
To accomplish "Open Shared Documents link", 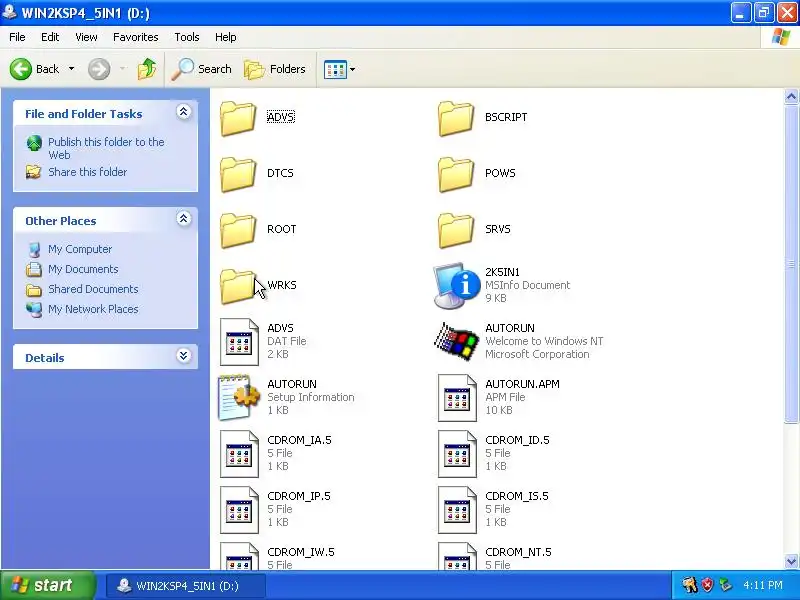I will click(93, 289).
